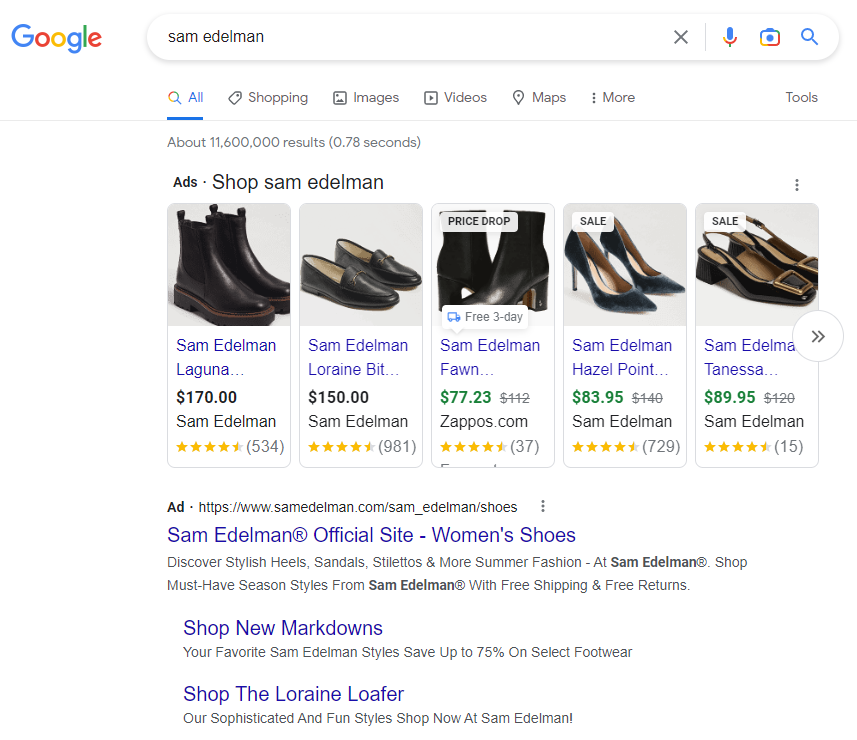Click the (15) reviews rating

(x=754, y=447)
